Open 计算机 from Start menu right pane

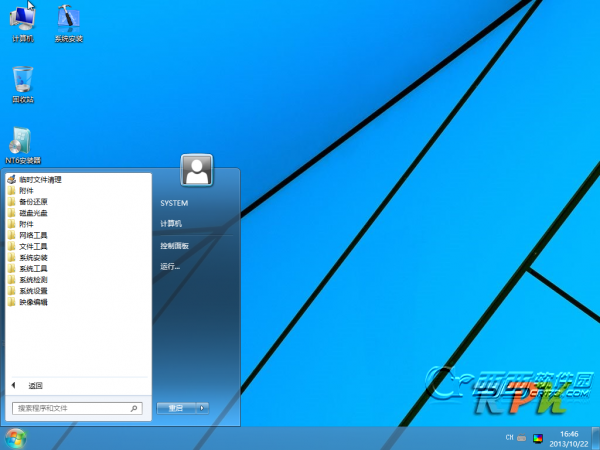point(171,223)
